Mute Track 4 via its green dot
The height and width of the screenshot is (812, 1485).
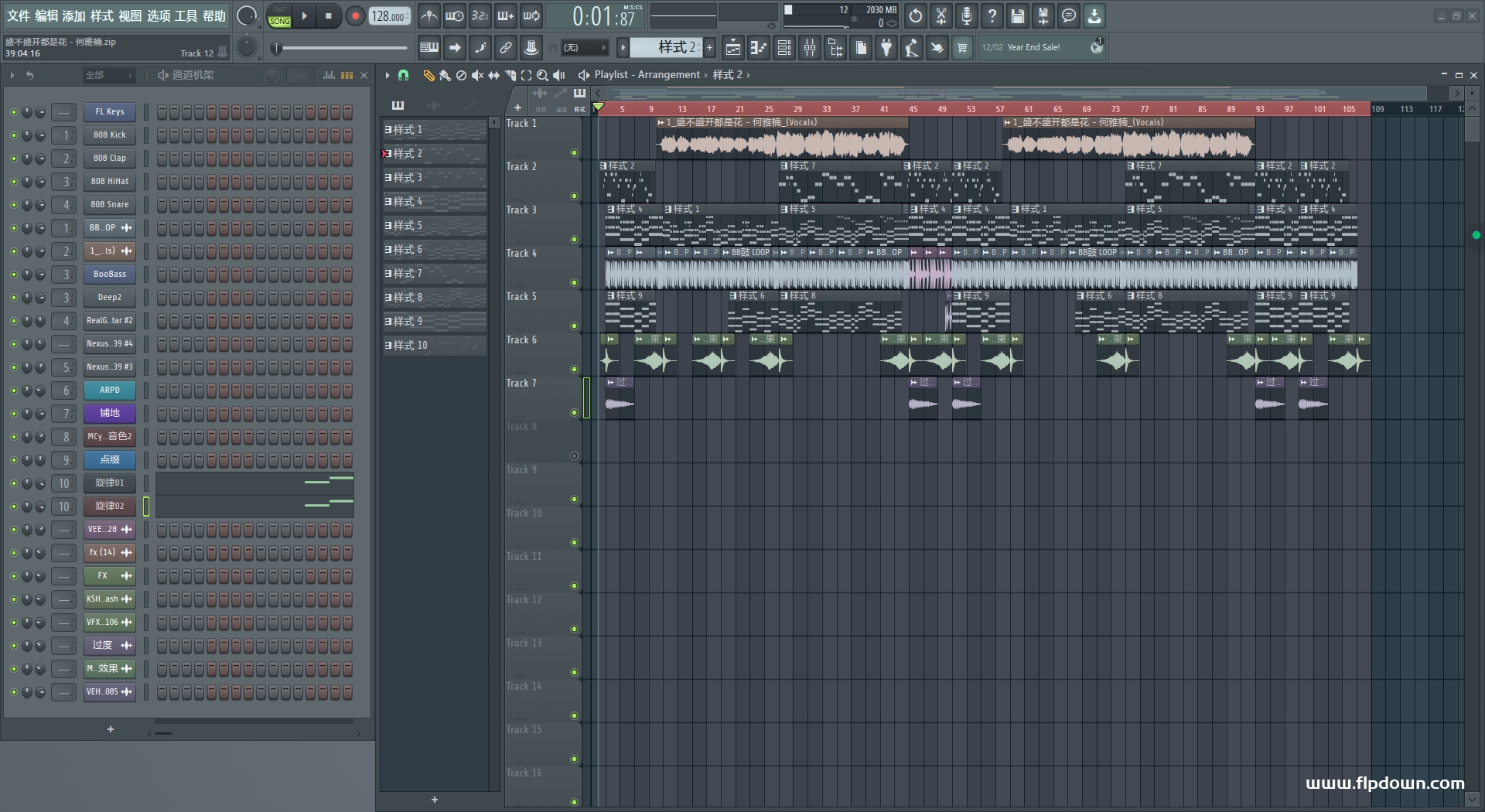click(574, 283)
